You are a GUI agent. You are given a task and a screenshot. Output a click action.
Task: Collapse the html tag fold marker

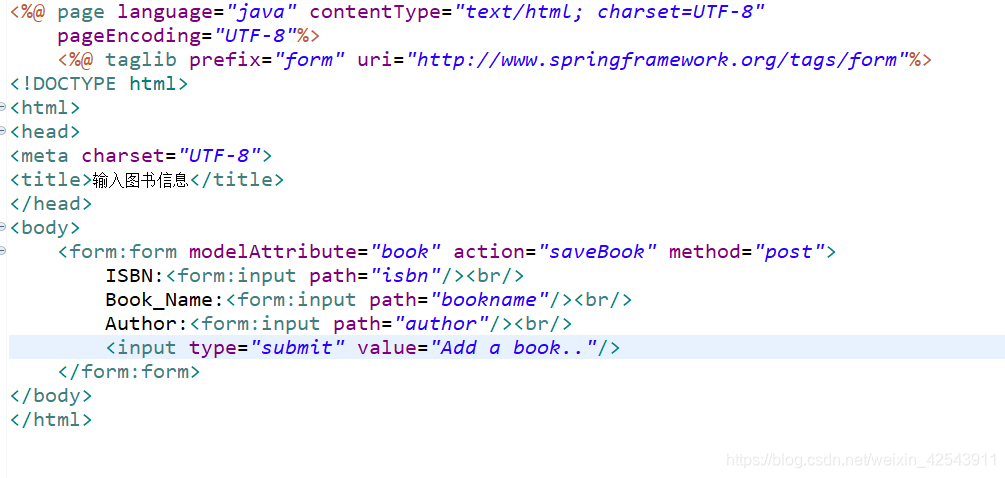click(x=3, y=107)
